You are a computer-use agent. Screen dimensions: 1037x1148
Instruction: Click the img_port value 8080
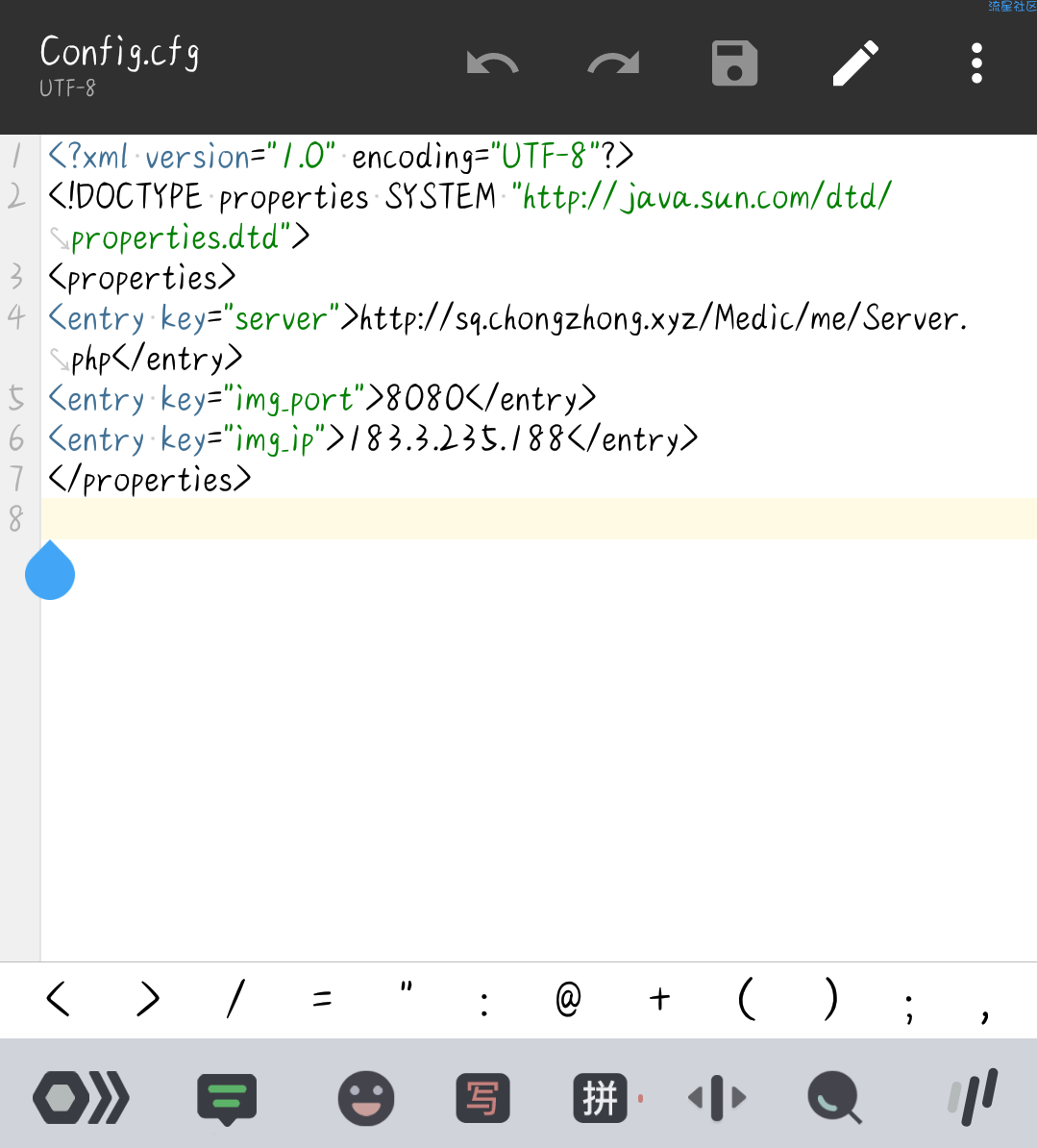click(x=425, y=399)
